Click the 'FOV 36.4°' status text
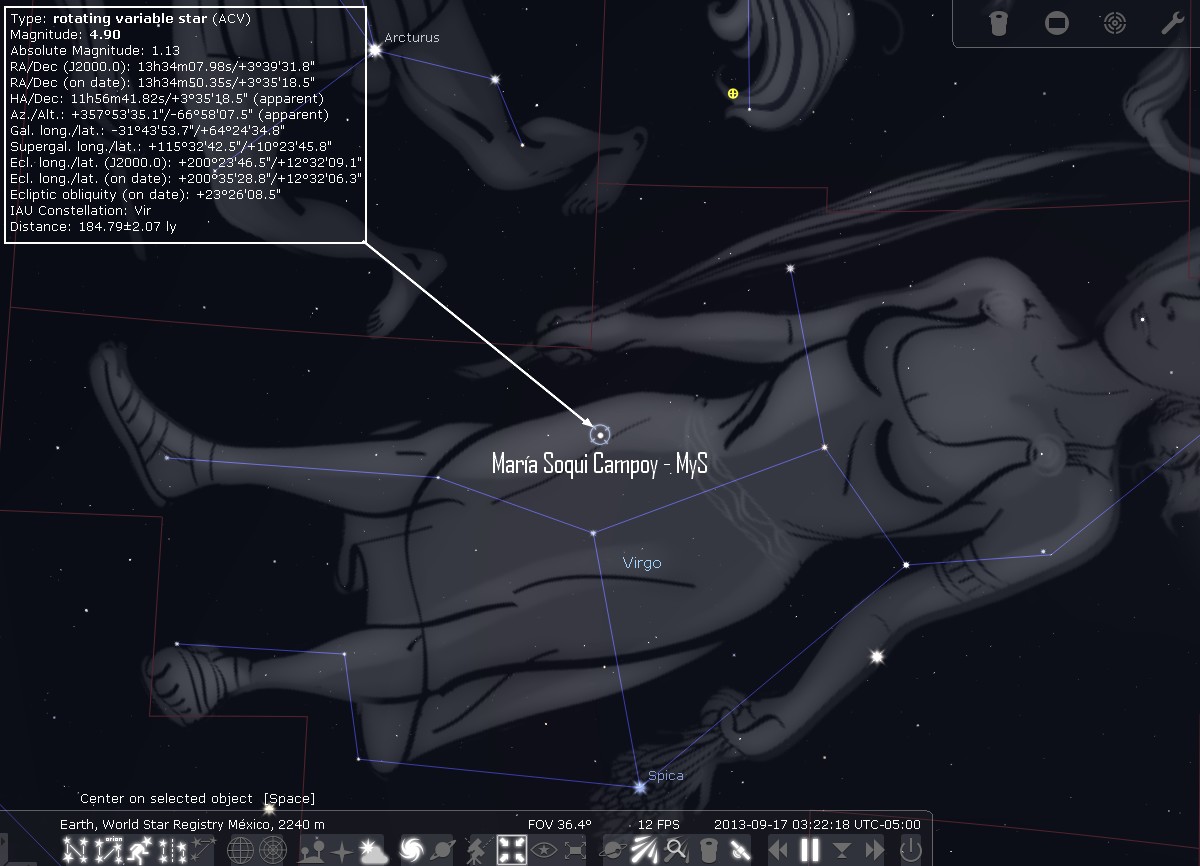 560,824
